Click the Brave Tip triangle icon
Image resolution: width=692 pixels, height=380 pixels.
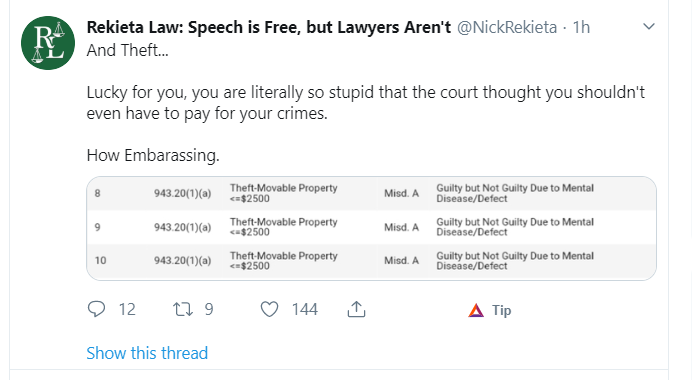476,310
